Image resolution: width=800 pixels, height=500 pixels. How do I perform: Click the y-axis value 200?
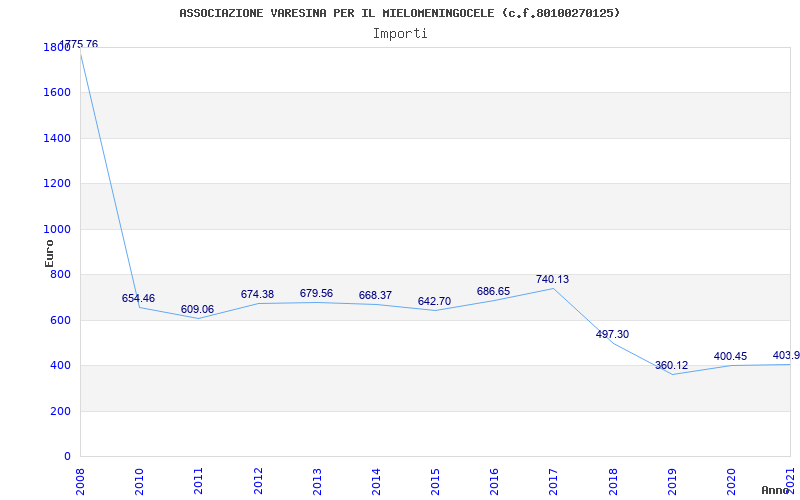pyautogui.click(x=60, y=411)
